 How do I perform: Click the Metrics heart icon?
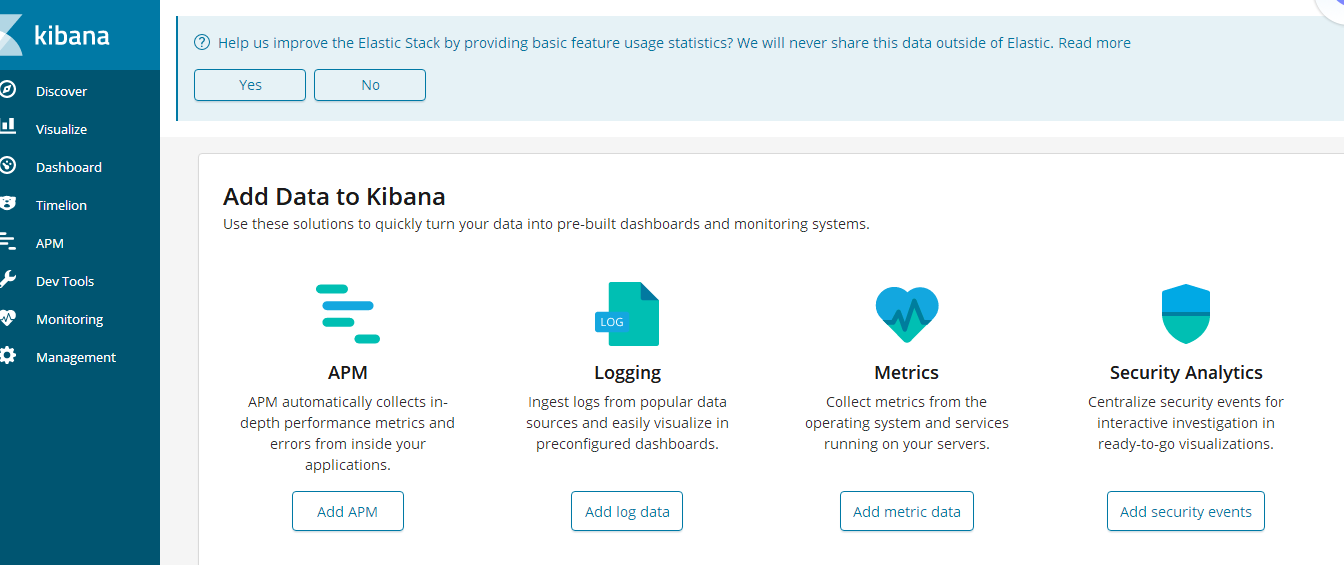tap(906, 314)
